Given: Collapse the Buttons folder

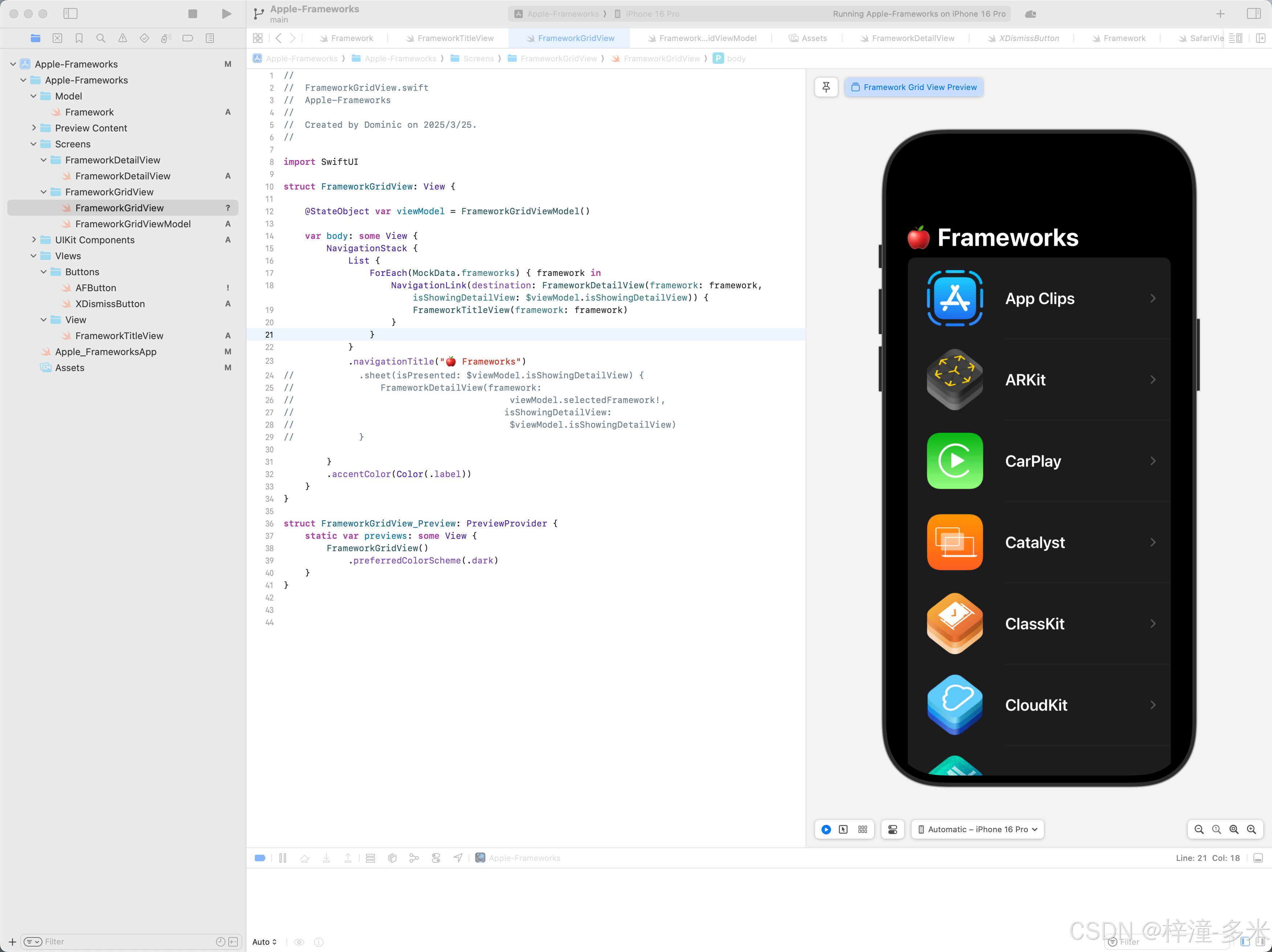Looking at the screenshot, I should (44, 272).
